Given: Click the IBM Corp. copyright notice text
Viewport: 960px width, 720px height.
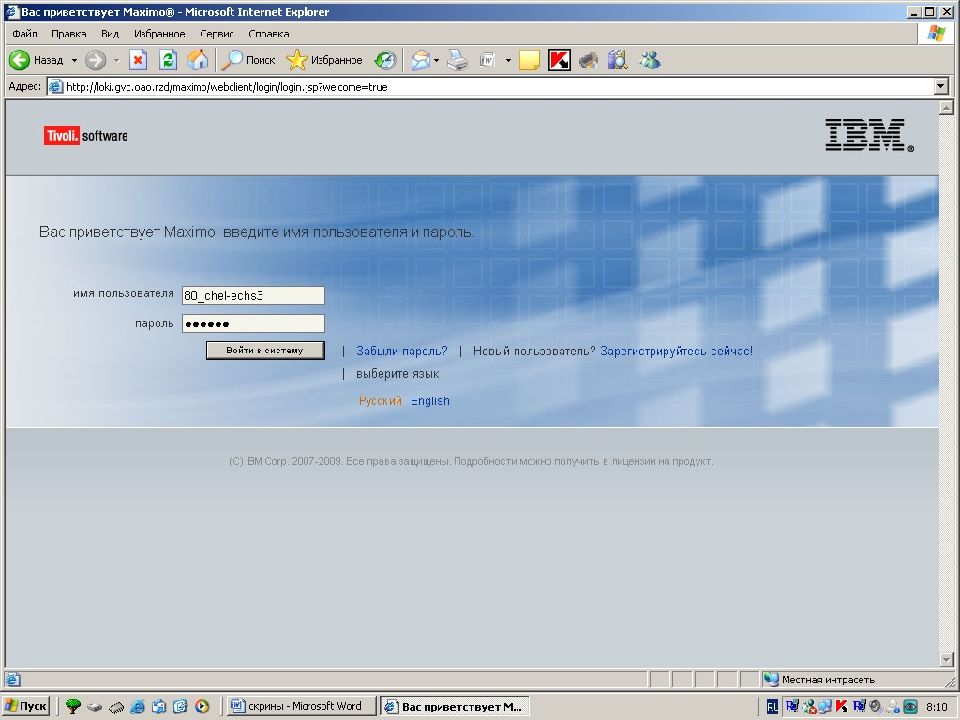Looking at the screenshot, I should [471, 461].
